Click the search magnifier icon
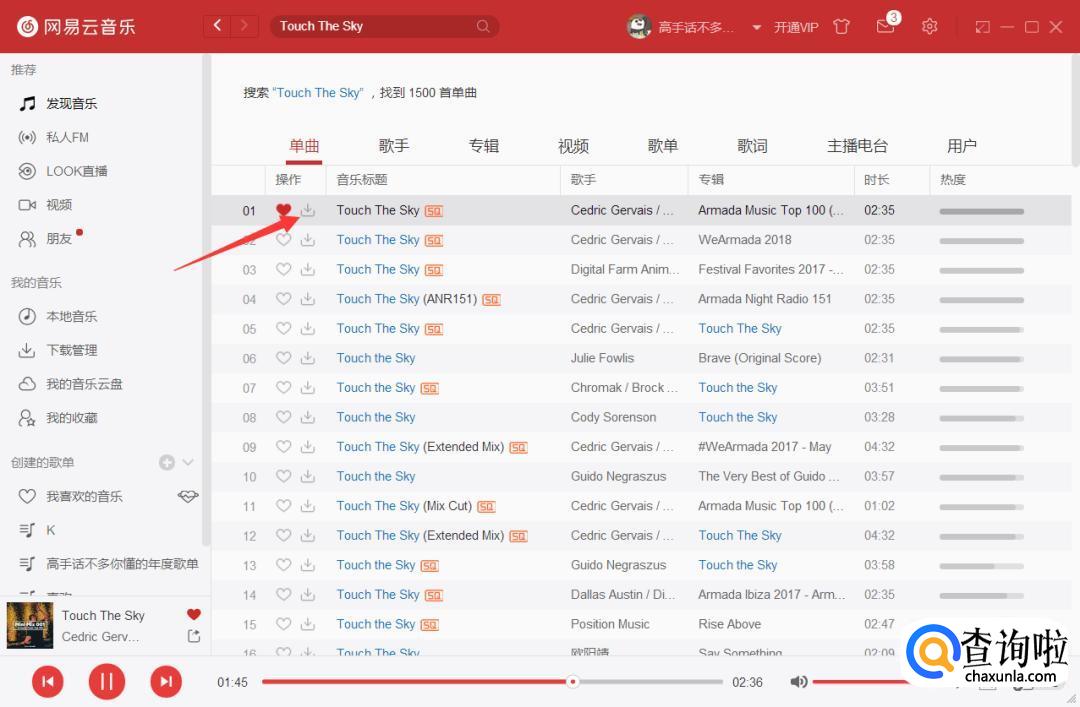This screenshot has height=707, width=1080. [483, 26]
